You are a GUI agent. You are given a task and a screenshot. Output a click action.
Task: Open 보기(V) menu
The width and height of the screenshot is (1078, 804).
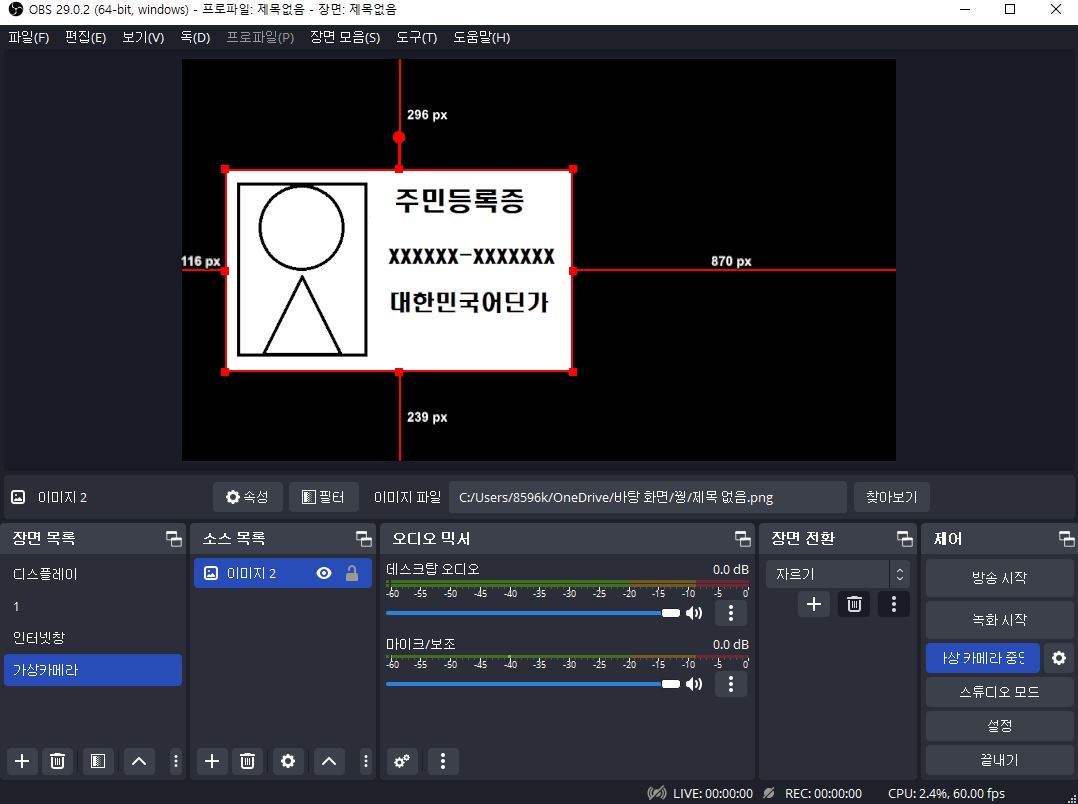pyautogui.click(x=143, y=37)
